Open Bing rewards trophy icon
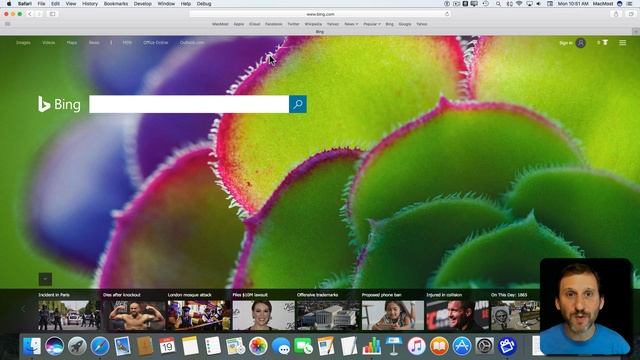This screenshot has height=360, width=640. 605,42
